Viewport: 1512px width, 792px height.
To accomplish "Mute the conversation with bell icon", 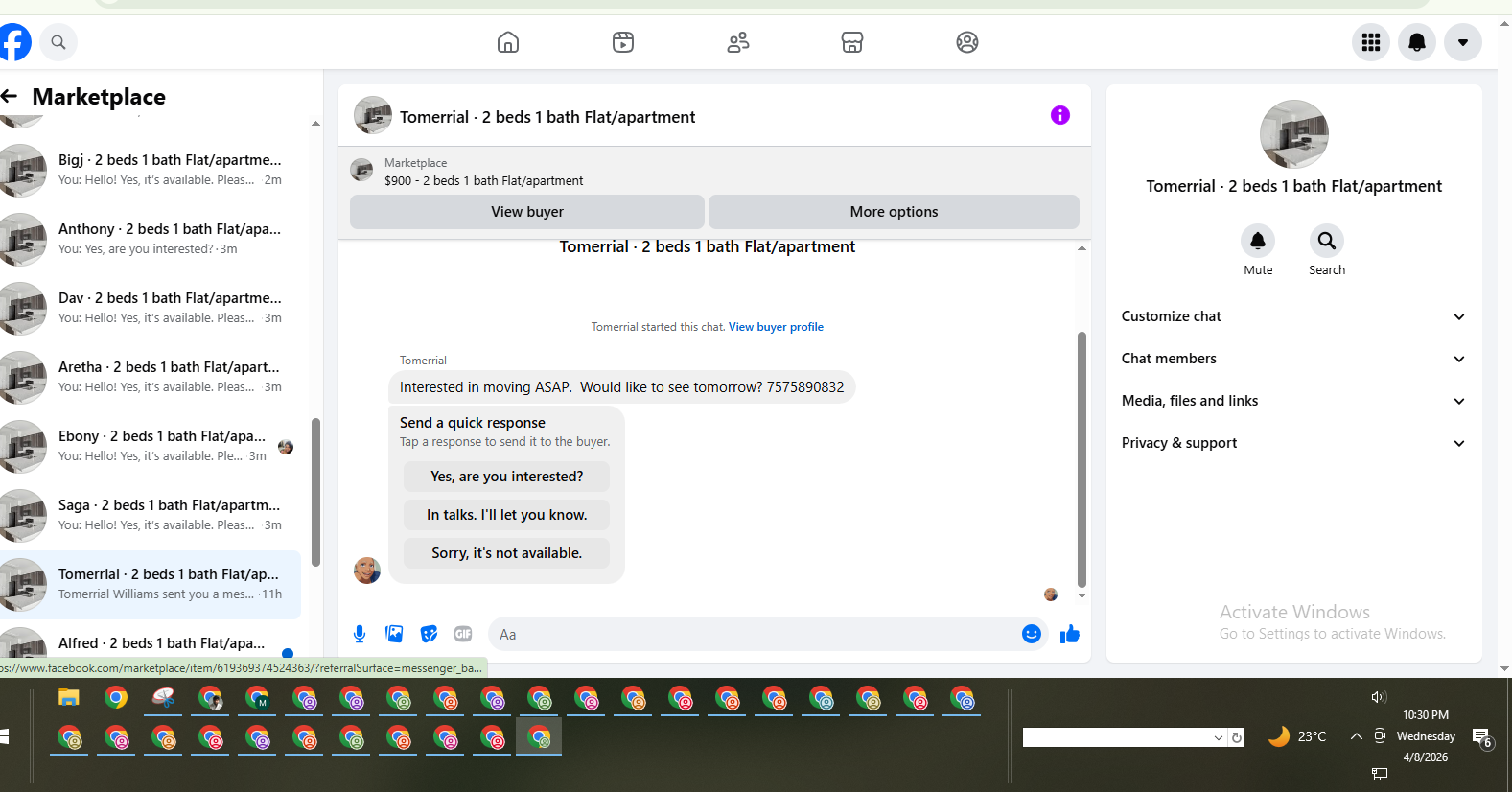I will pyautogui.click(x=1258, y=241).
